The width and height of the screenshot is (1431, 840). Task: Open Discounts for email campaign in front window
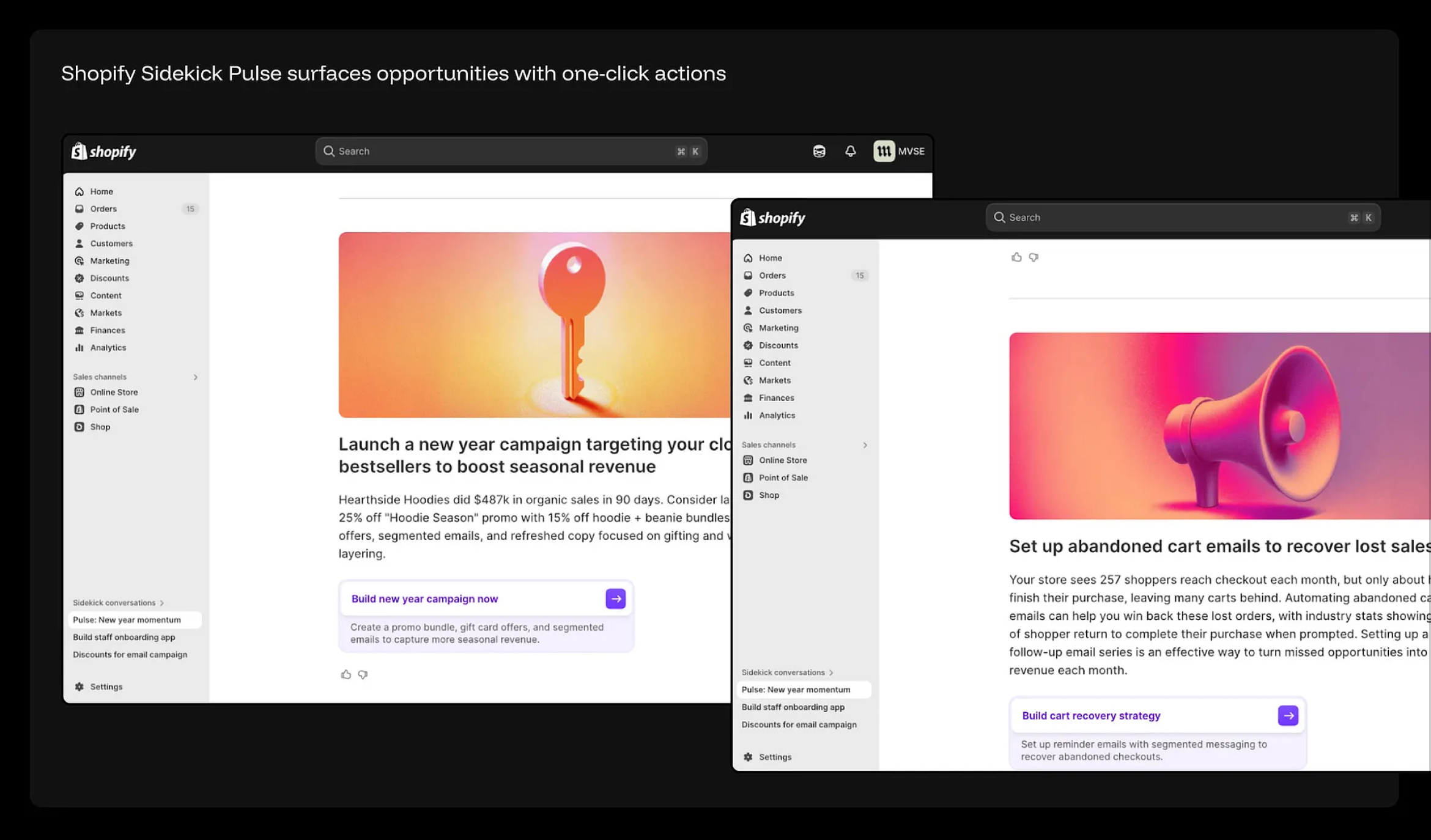pos(799,724)
